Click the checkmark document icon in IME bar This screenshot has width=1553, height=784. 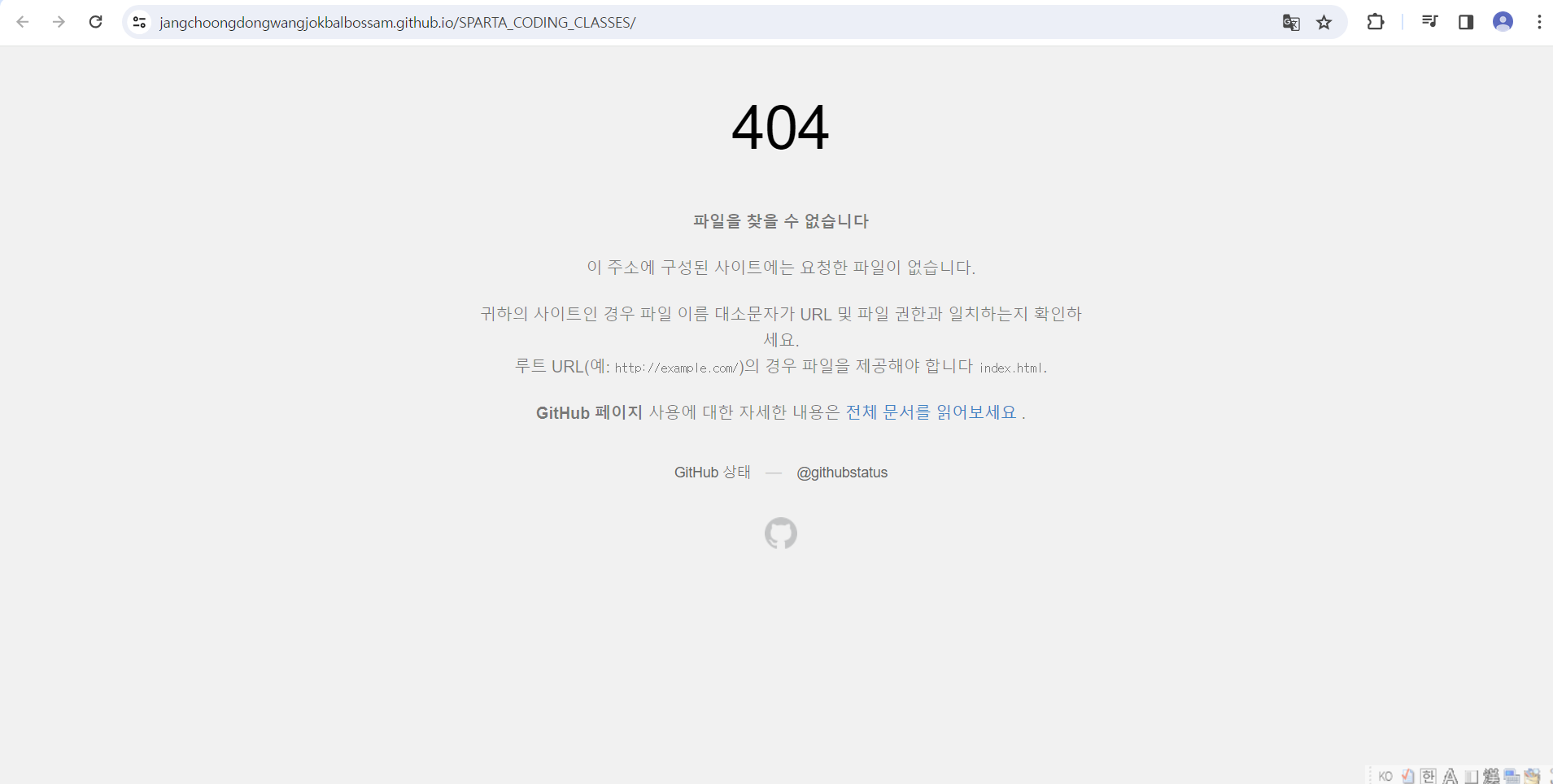[x=1407, y=777]
